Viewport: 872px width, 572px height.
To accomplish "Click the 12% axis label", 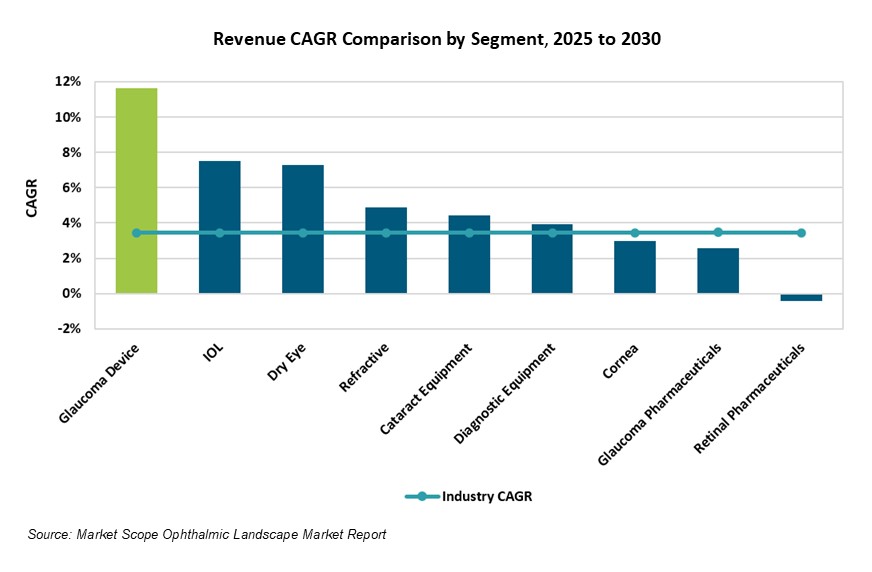I will click(x=68, y=82).
